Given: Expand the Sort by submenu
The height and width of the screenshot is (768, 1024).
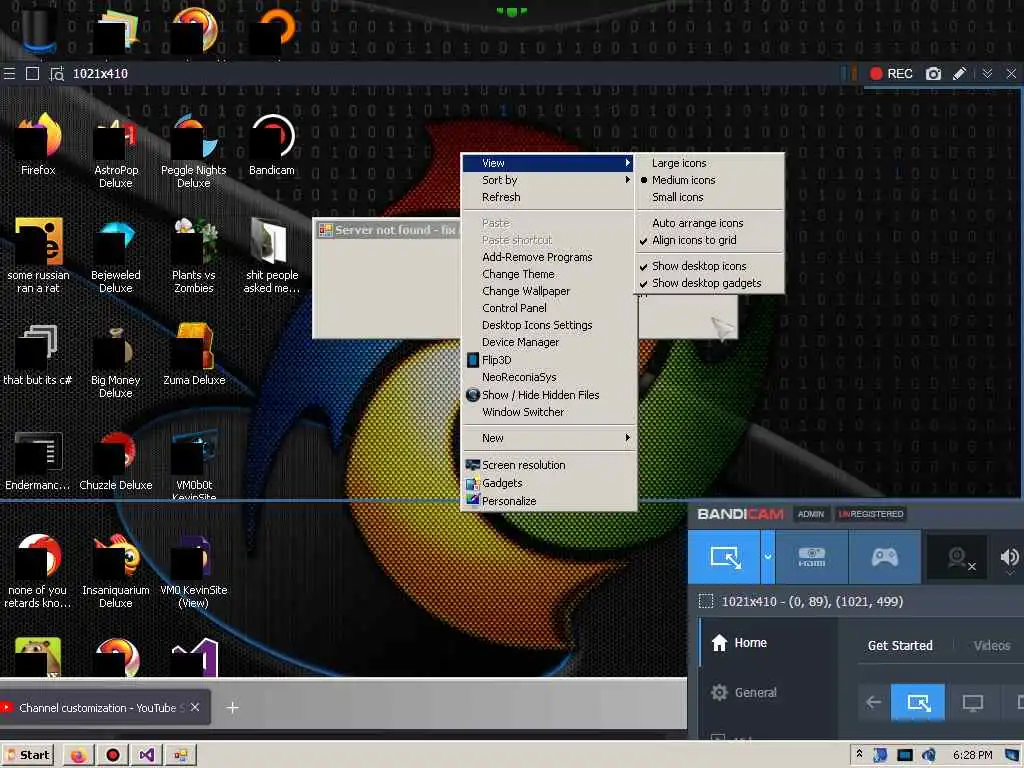Looking at the screenshot, I should point(549,180).
